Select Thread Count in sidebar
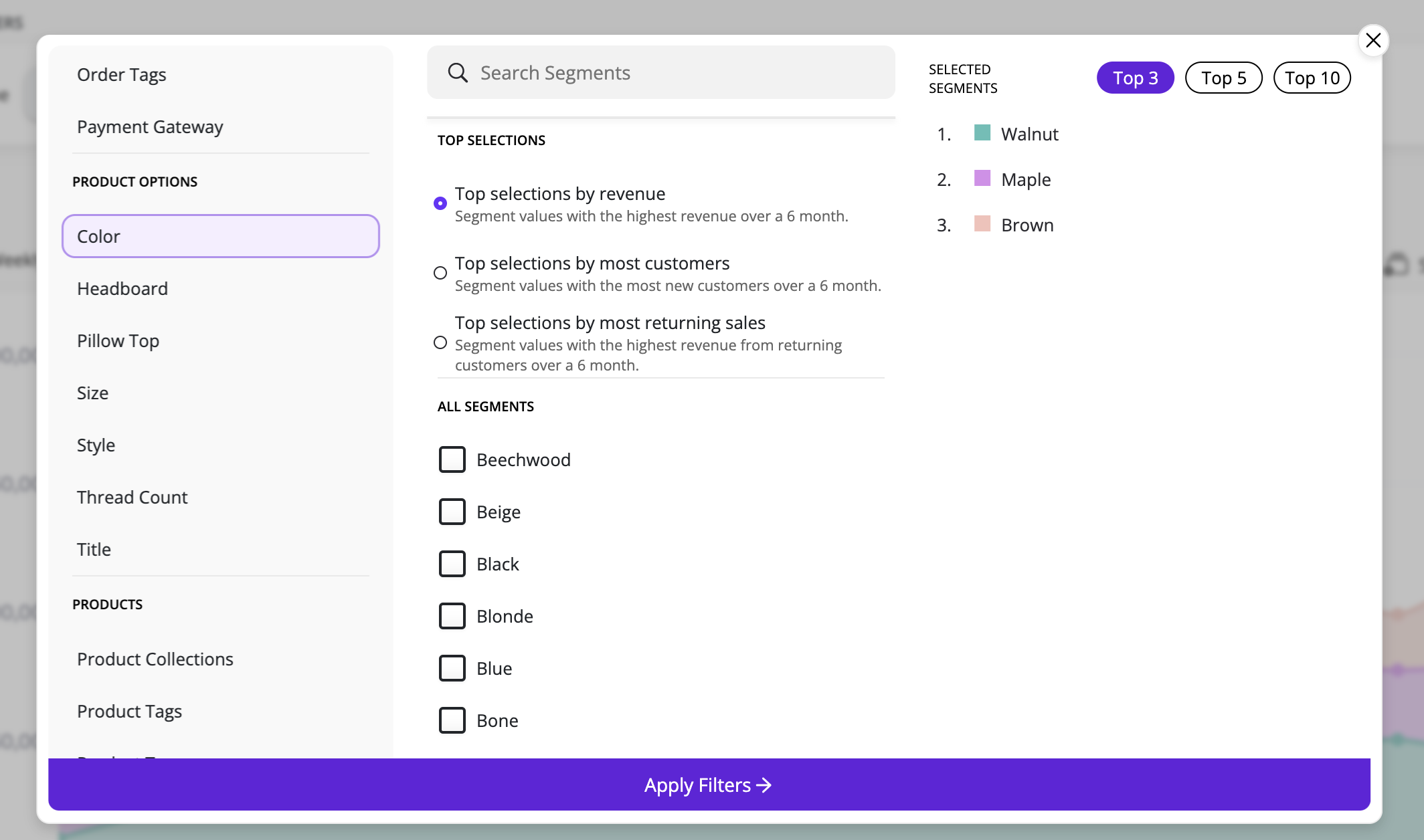1424x840 pixels. coord(132,498)
